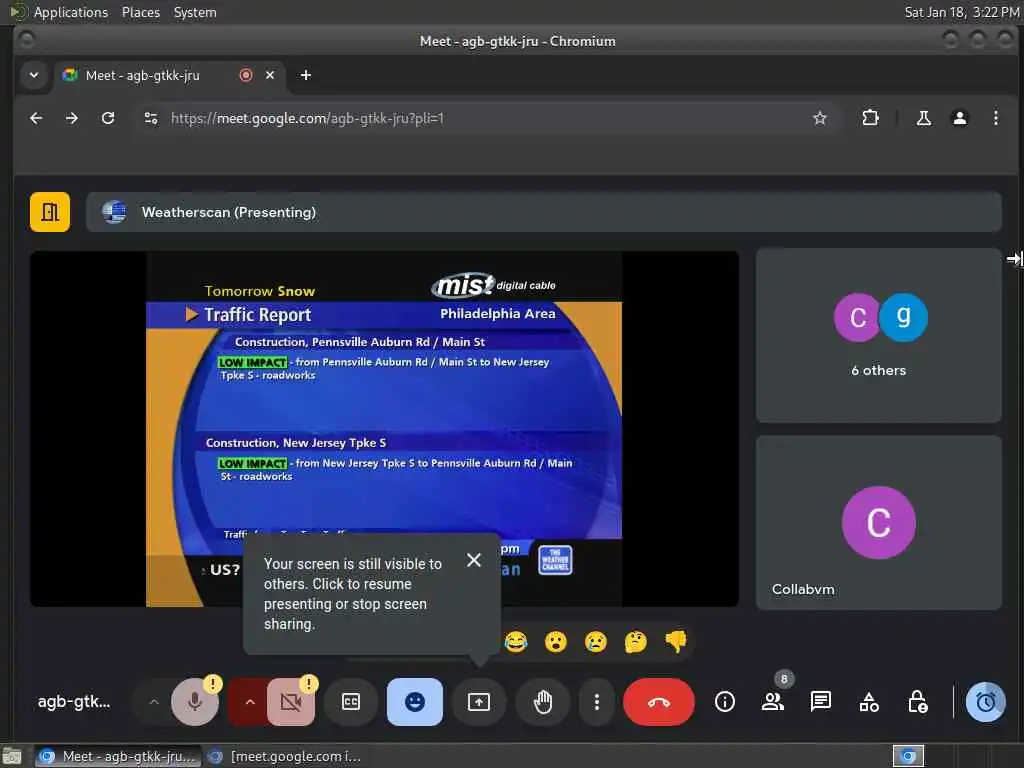Send the thumbs down reaction
This screenshot has height=768, width=1024.
(x=676, y=642)
